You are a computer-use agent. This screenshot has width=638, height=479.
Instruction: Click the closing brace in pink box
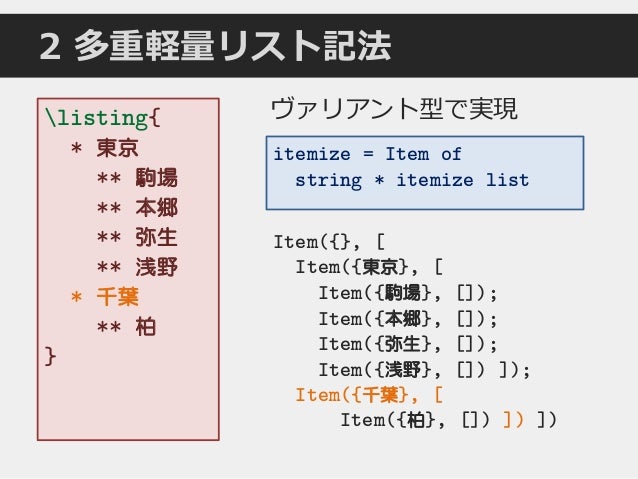coord(50,357)
